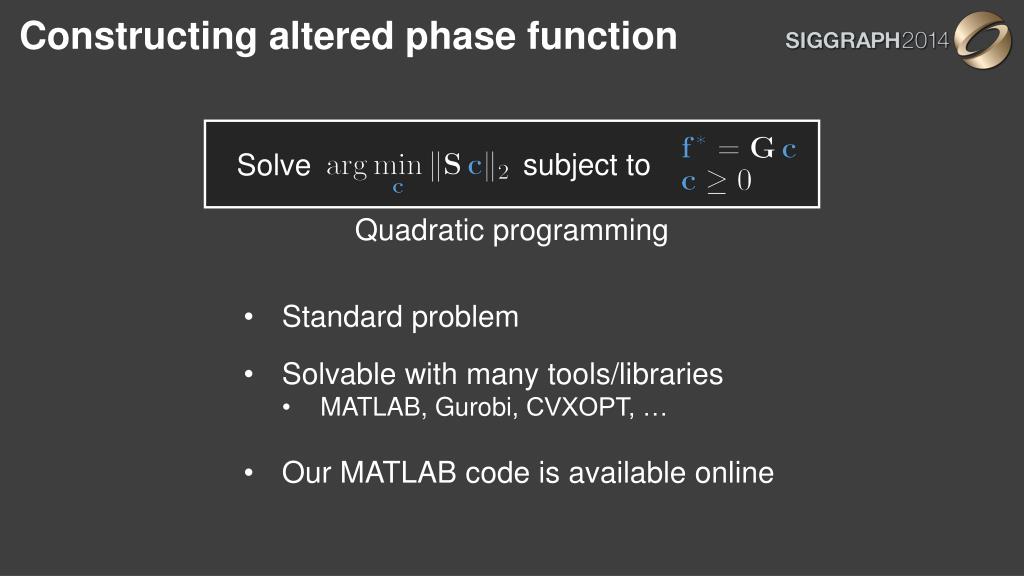1024x576 pixels.
Task: Click the word 'Solve' in the formula box
Action: [274, 165]
